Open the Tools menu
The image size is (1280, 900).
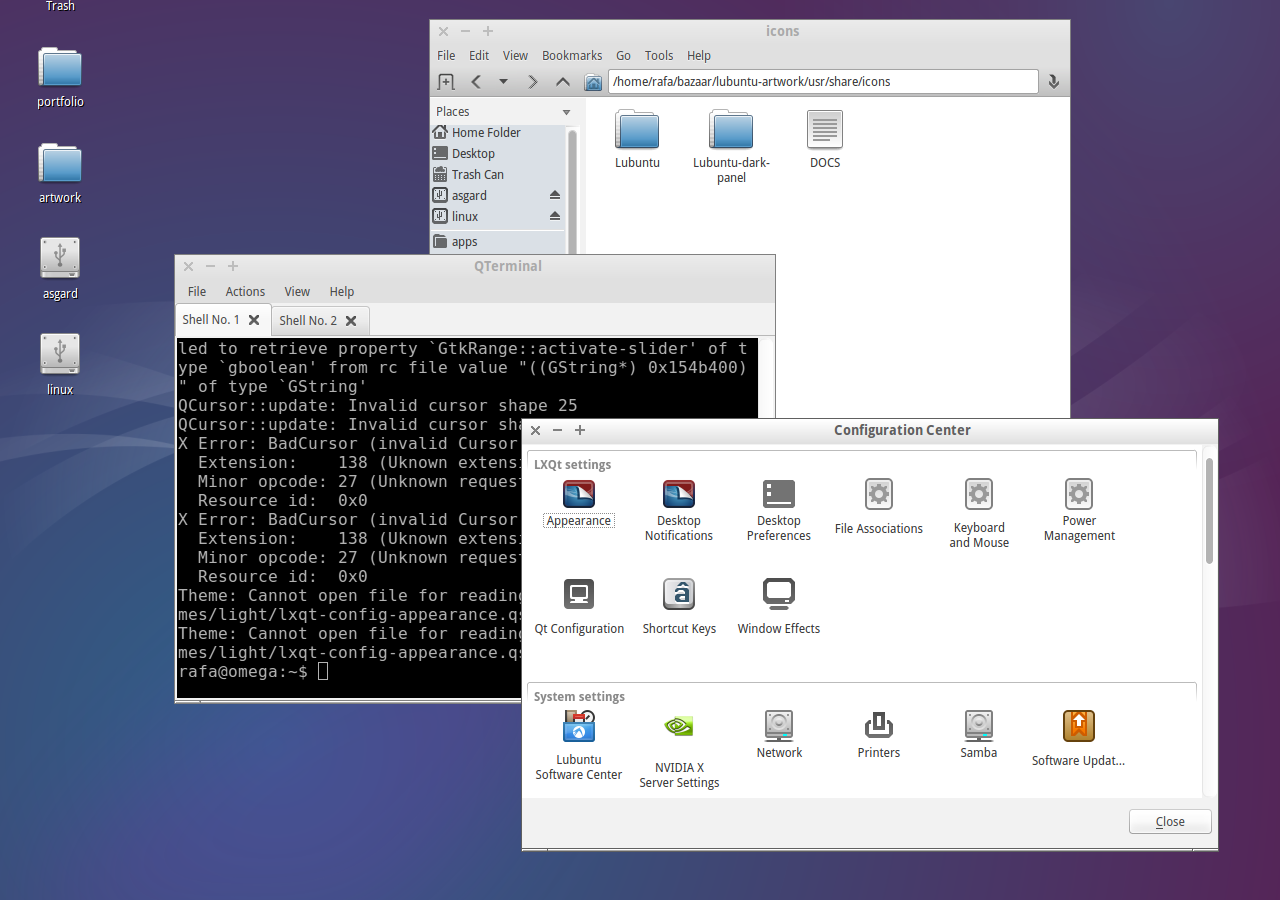click(659, 55)
